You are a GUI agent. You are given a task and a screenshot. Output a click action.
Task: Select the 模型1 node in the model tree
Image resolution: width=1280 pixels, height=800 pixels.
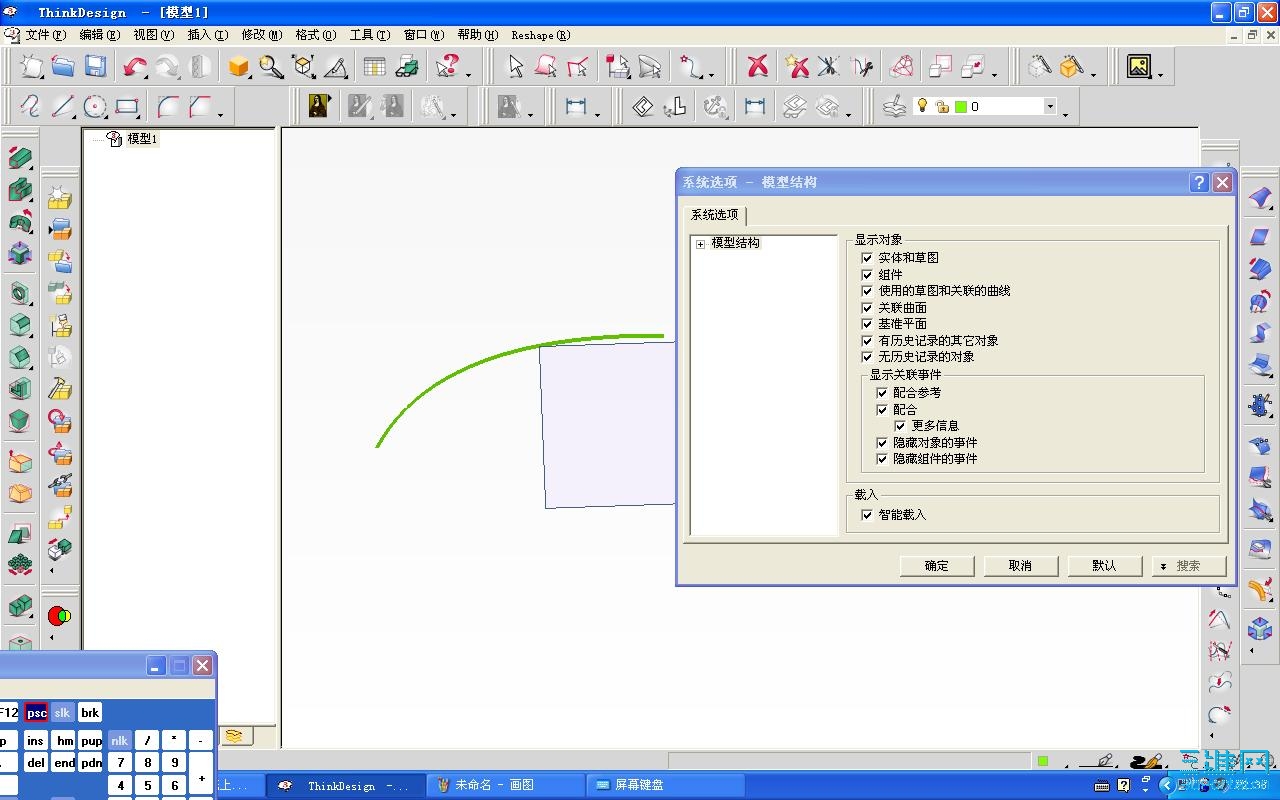click(142, 139)
